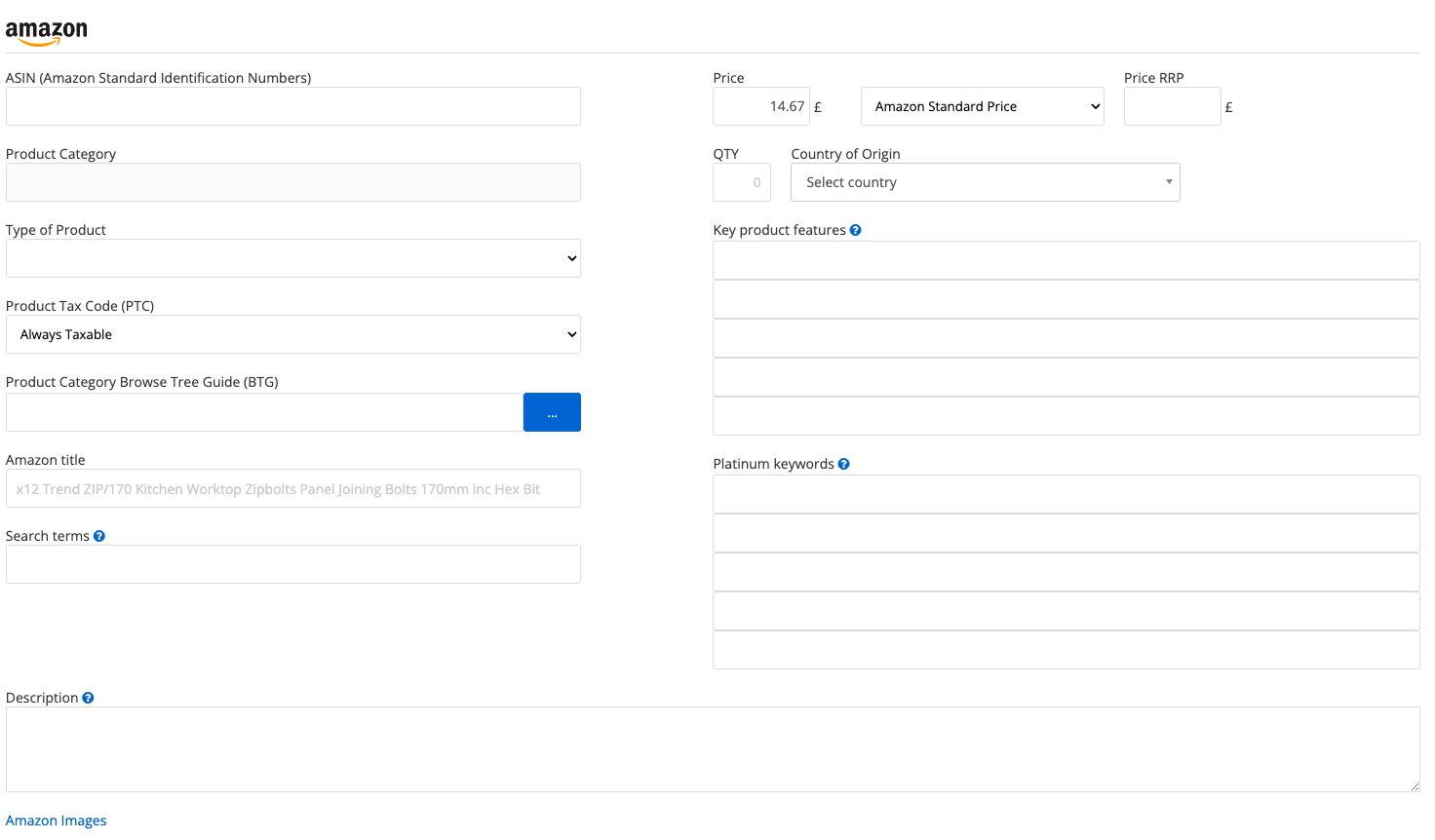The height and width of the screenshot is (840, 1435).
Task: Click the third Platinum keywords field
Action: 1067,572
